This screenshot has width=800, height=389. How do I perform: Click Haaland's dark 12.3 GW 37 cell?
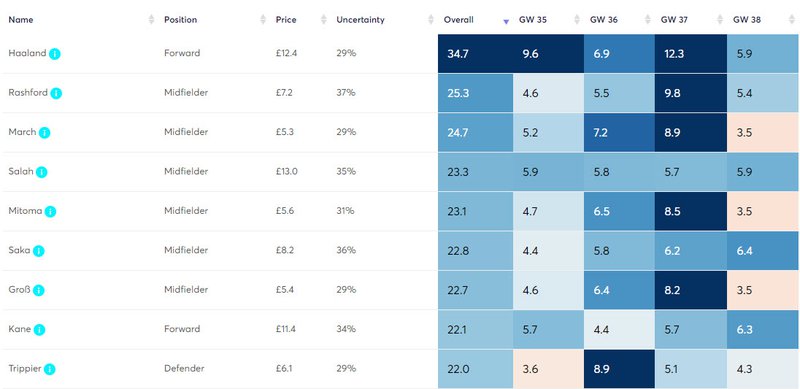[x=691, y=54]
